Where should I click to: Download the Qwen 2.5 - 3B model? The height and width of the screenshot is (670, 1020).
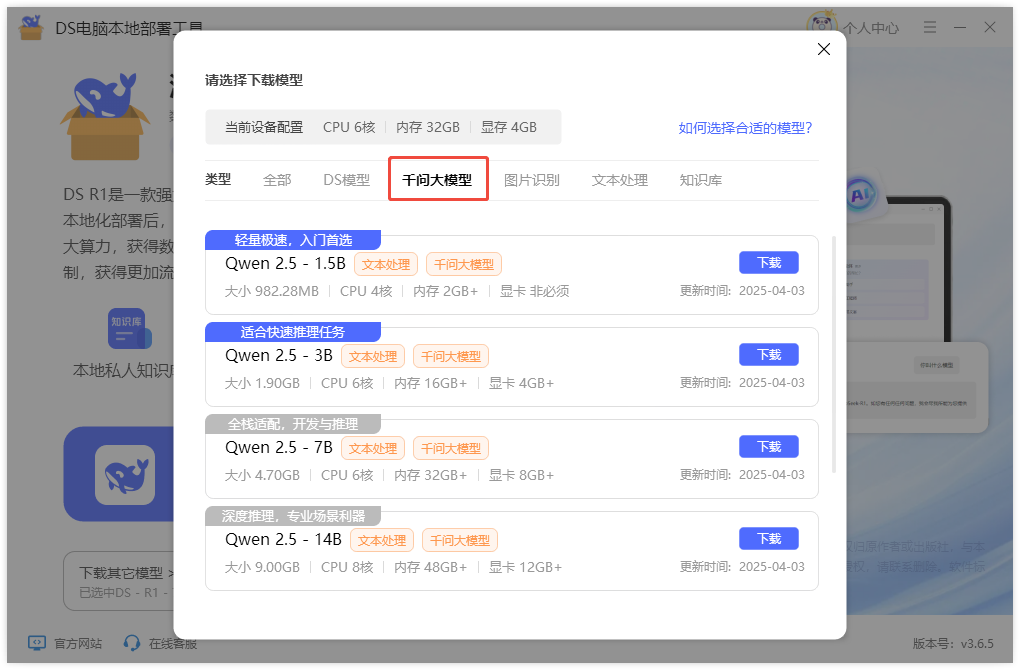769,355
